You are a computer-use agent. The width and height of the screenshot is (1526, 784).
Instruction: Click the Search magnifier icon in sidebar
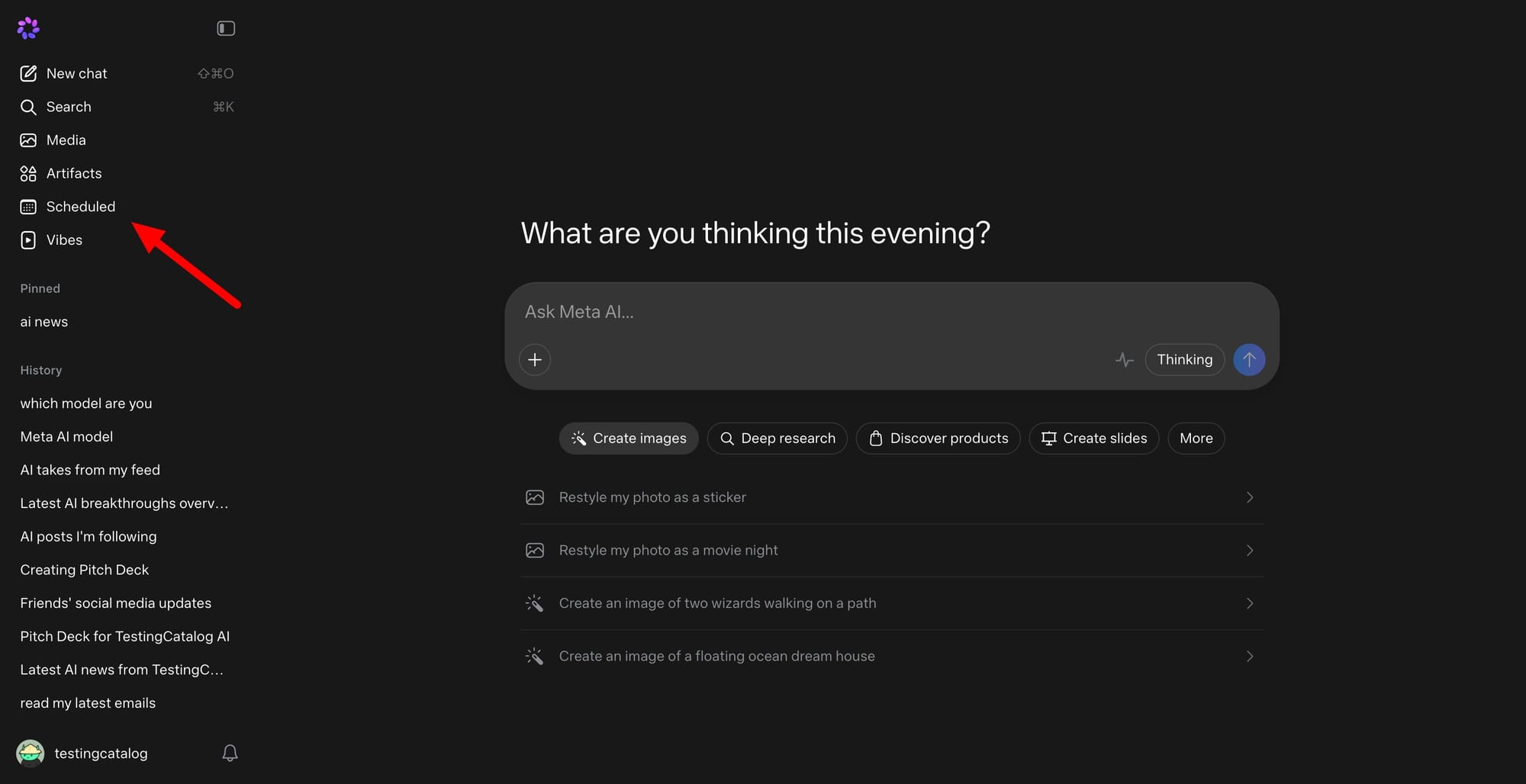[x=28, y=107]
